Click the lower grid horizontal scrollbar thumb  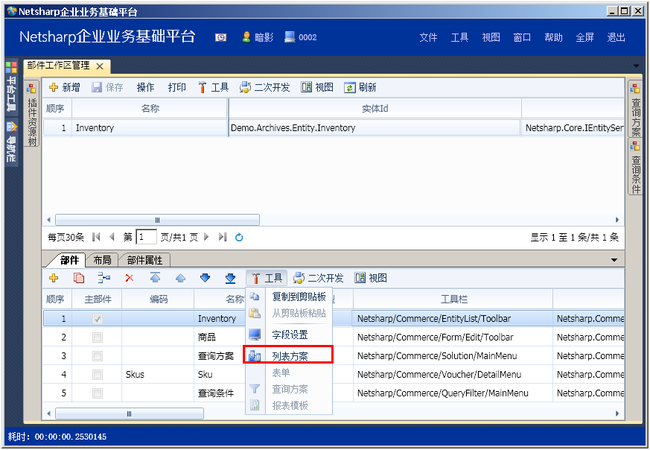(129, 413)
